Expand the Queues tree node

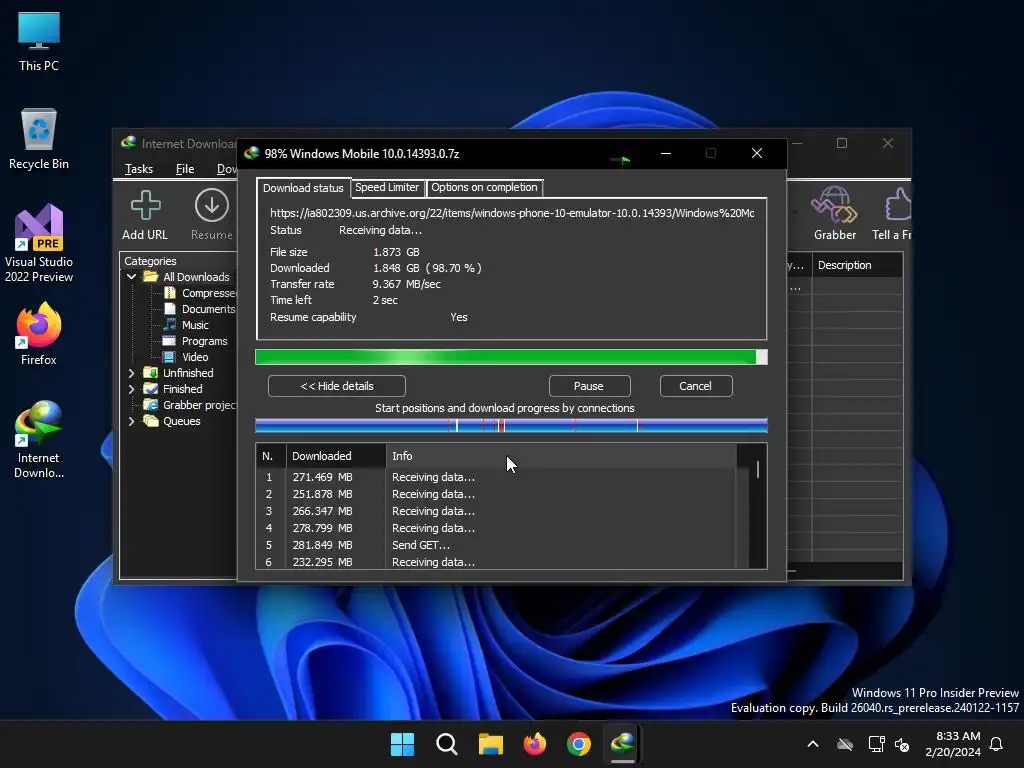tap(131, 421)
